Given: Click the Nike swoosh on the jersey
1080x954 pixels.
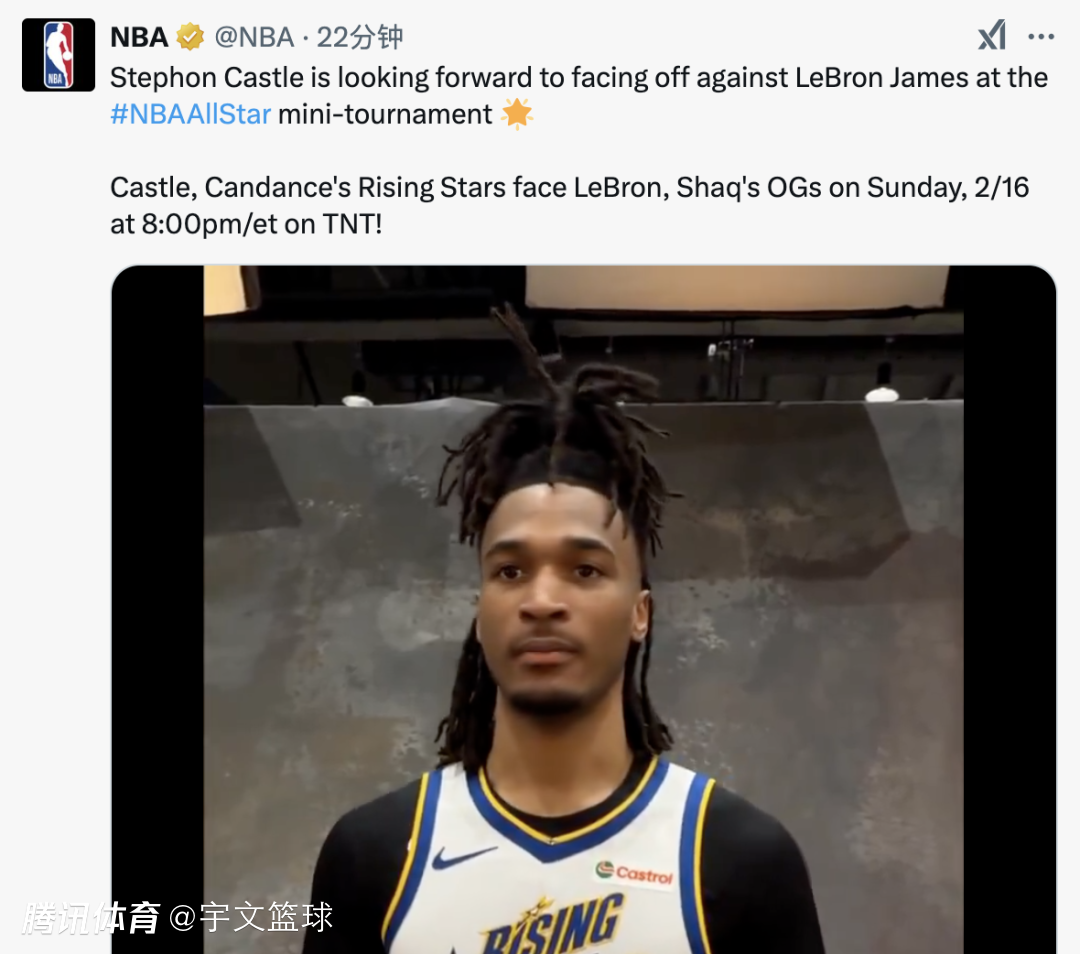Looking at the screenshot, I should pos(464,856).
